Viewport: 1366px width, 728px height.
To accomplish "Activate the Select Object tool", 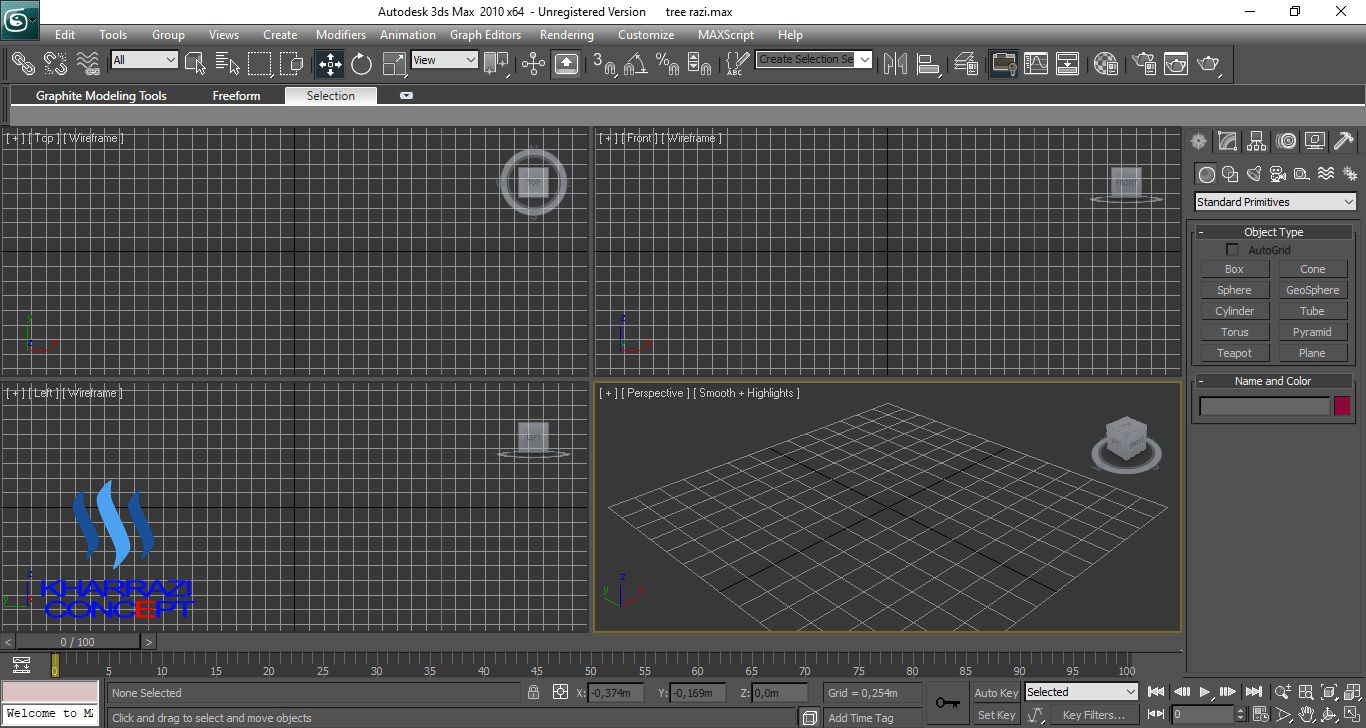I will 195,64.
